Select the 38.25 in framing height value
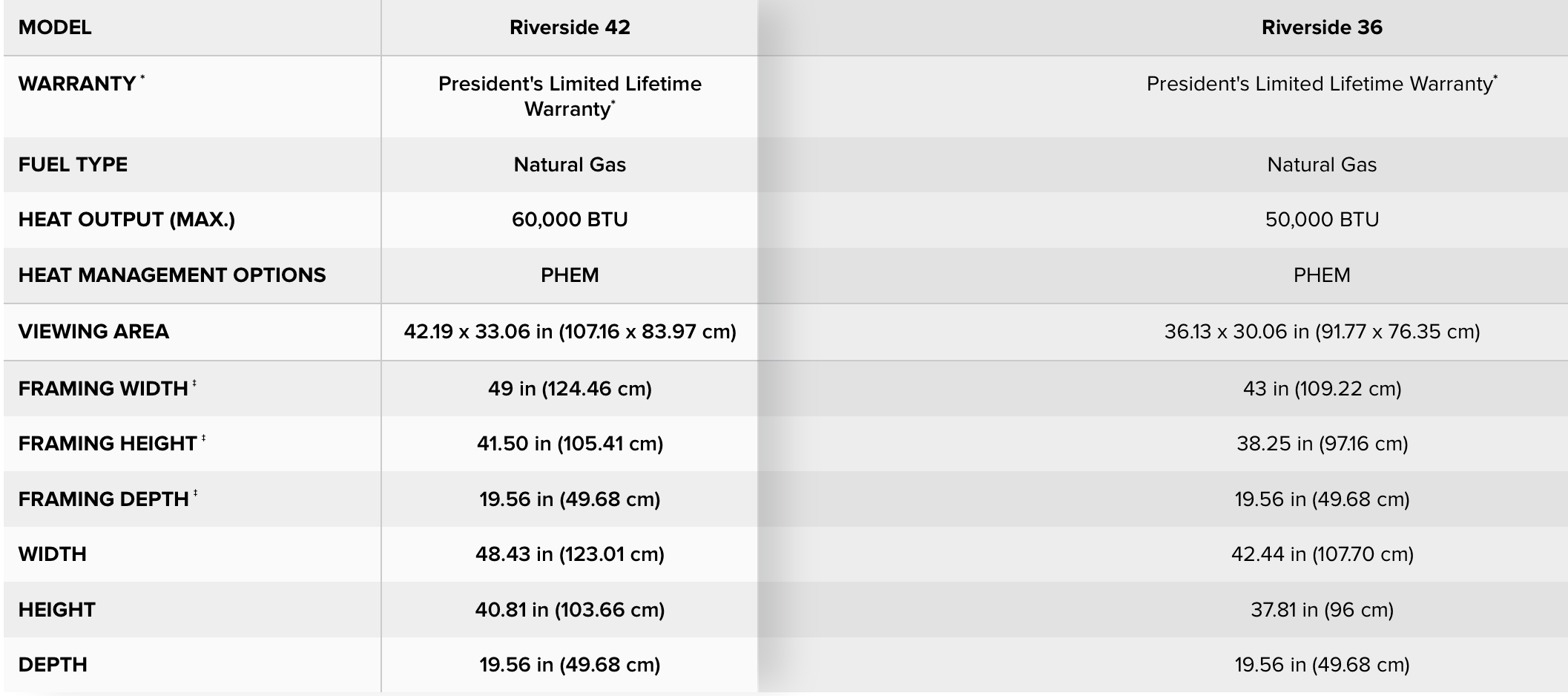Image resolution: width=1568 pixels, height=696 pixels. point(1322,444)
